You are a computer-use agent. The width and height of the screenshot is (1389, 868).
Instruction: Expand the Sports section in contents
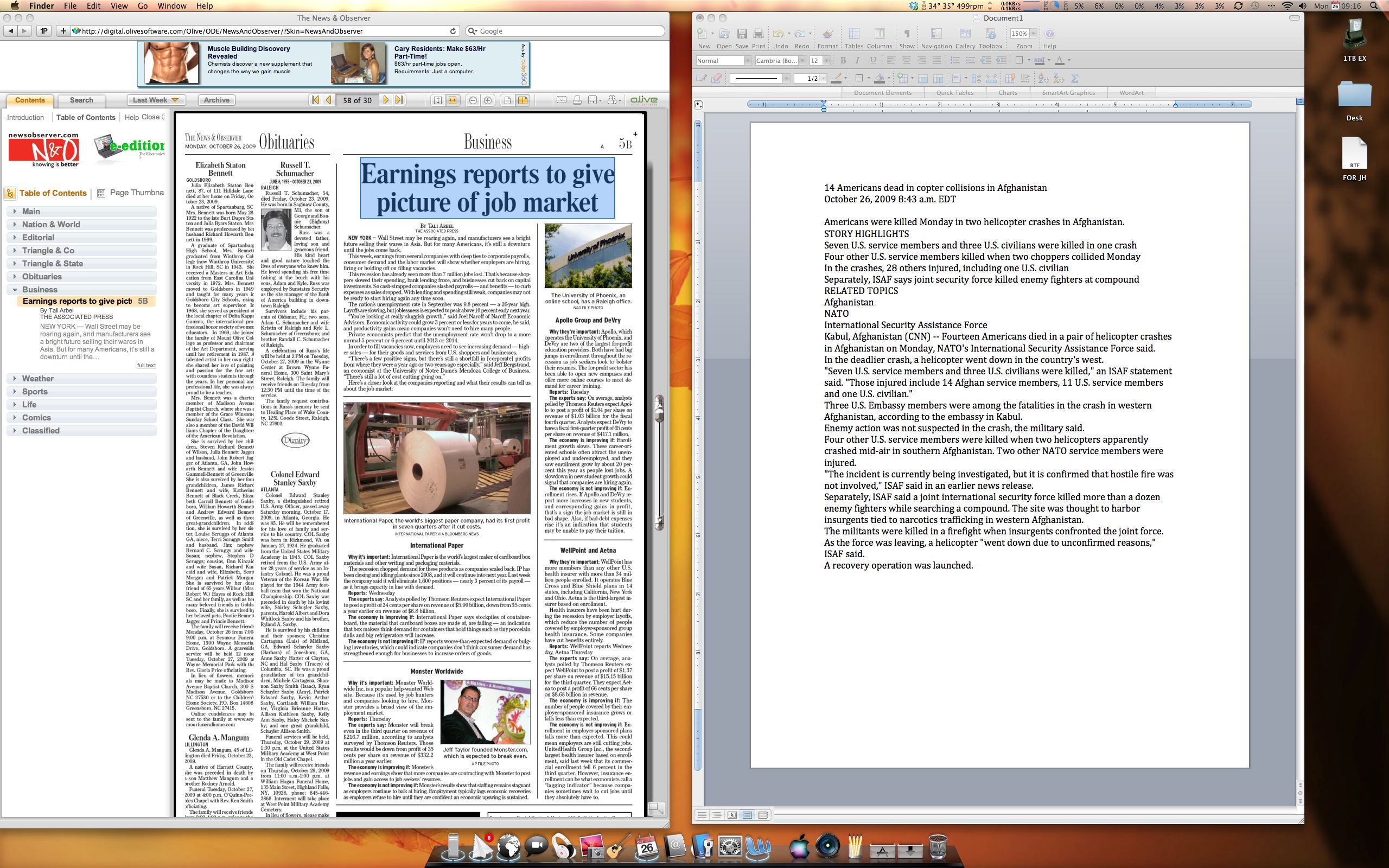tap(81, 392)
